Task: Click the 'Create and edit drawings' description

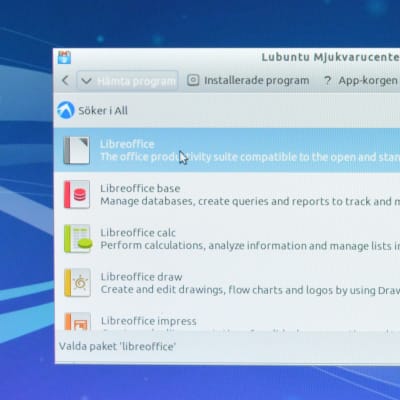Action: pos(250,290)
